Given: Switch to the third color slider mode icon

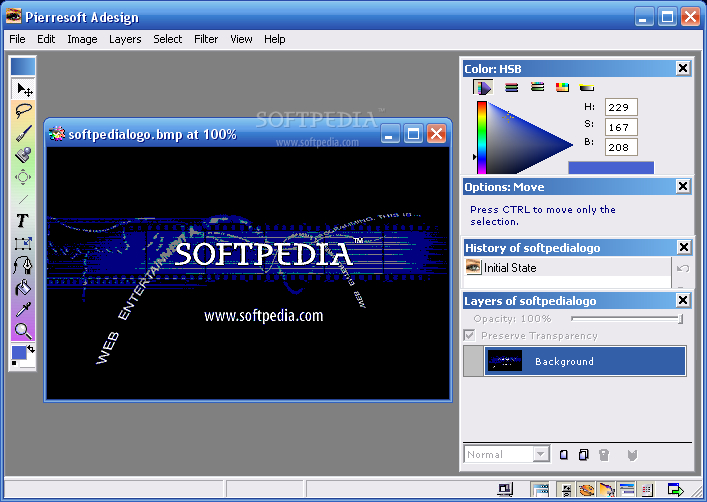Looking at the screenshot, I should click(537, 87).
